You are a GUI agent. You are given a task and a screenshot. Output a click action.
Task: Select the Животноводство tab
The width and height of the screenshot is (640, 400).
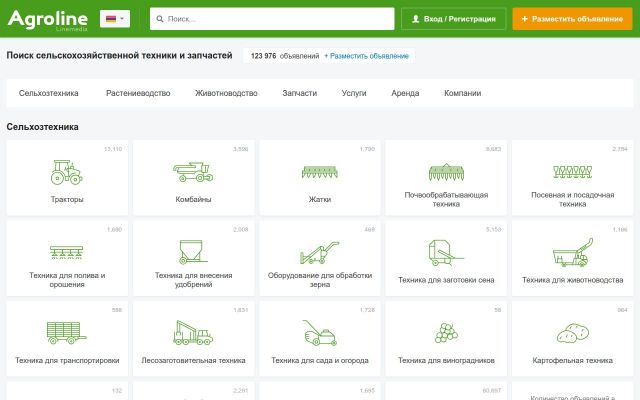(226, 93)
